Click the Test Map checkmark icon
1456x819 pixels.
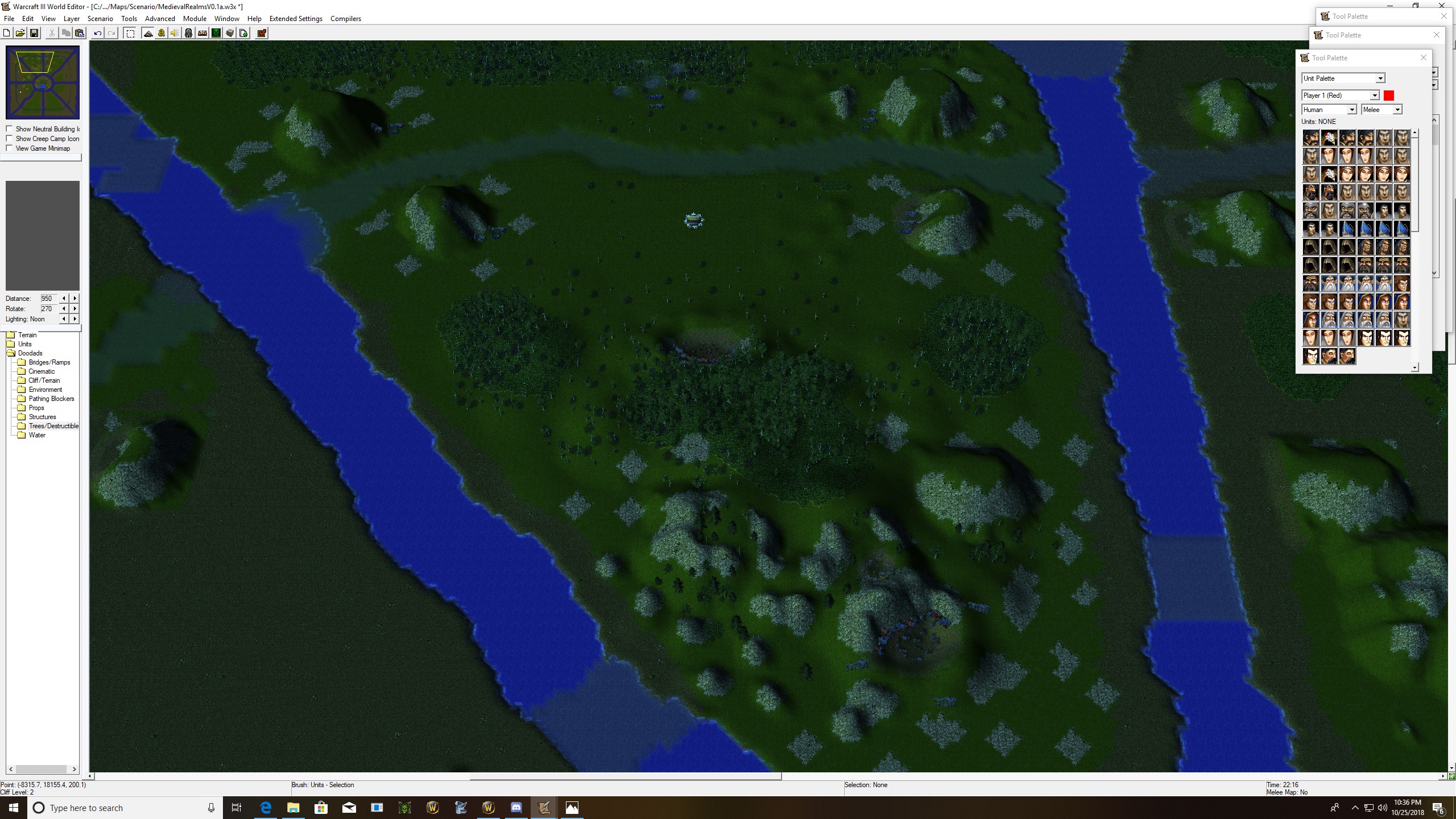point(262,33)
